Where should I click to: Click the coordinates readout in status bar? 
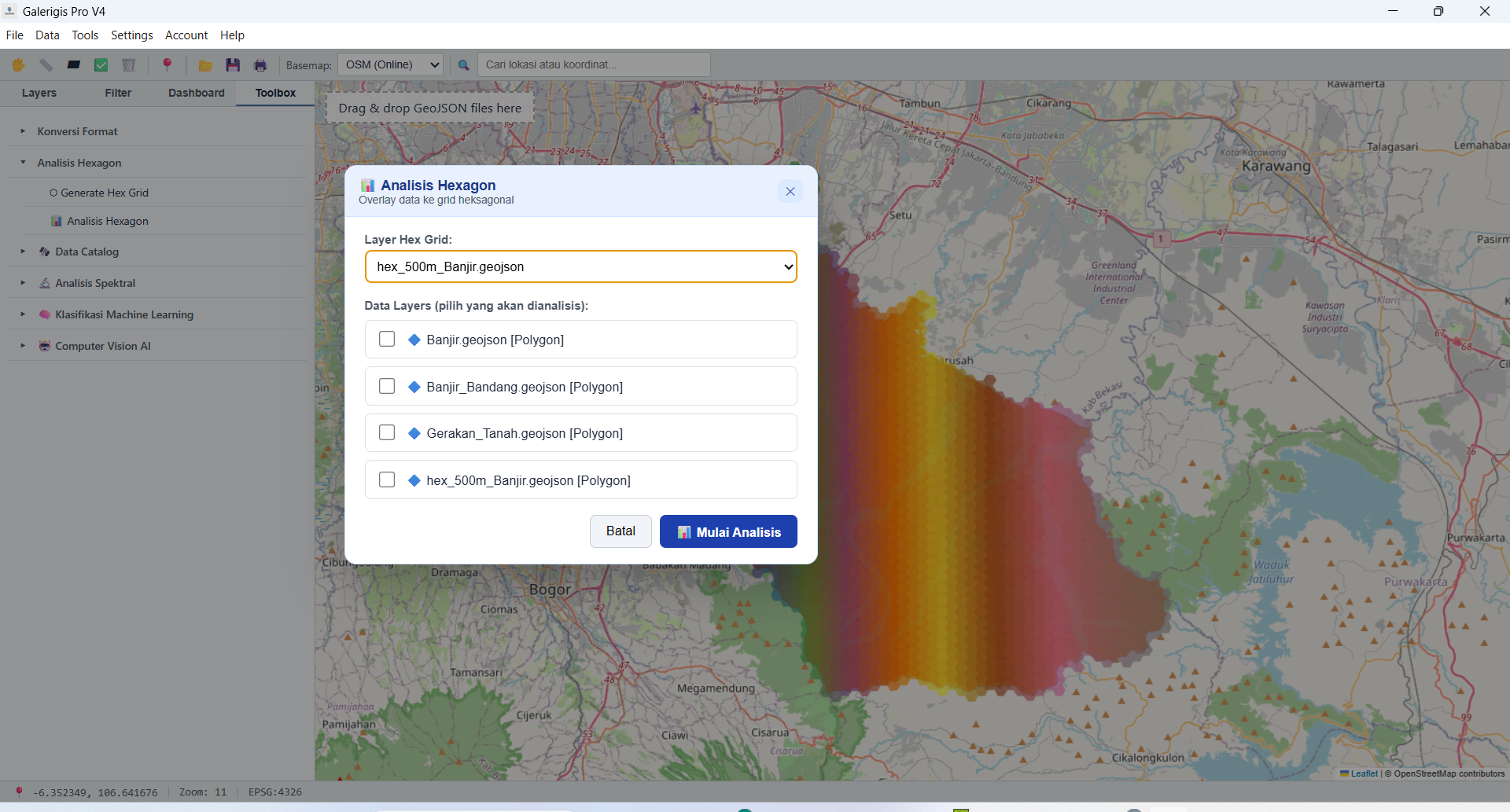pos(95,792)
